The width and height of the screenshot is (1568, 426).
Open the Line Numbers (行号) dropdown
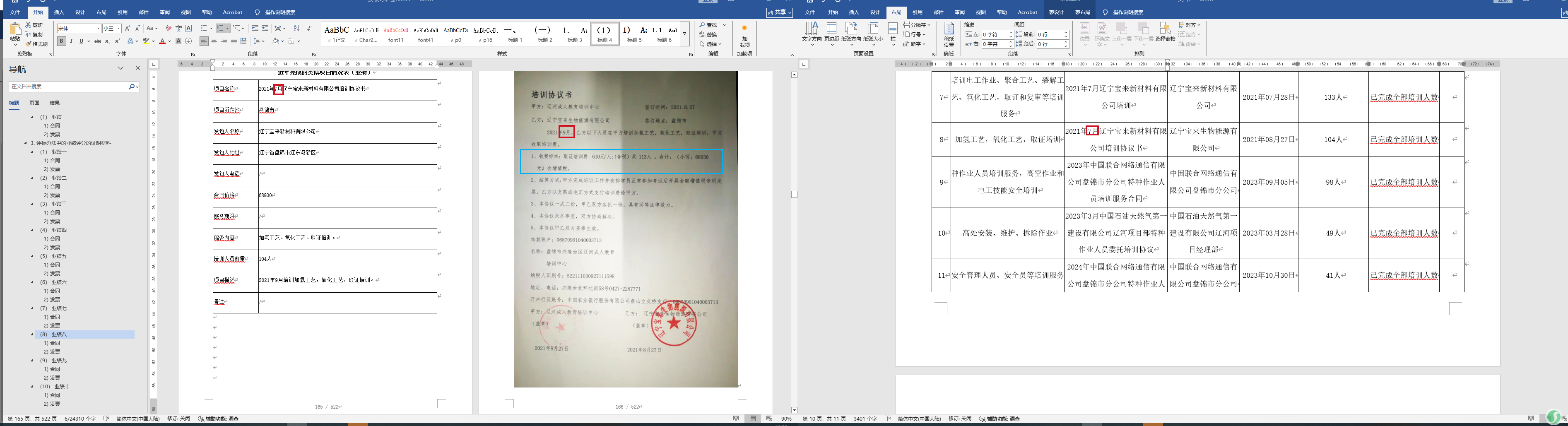[914, 35]
